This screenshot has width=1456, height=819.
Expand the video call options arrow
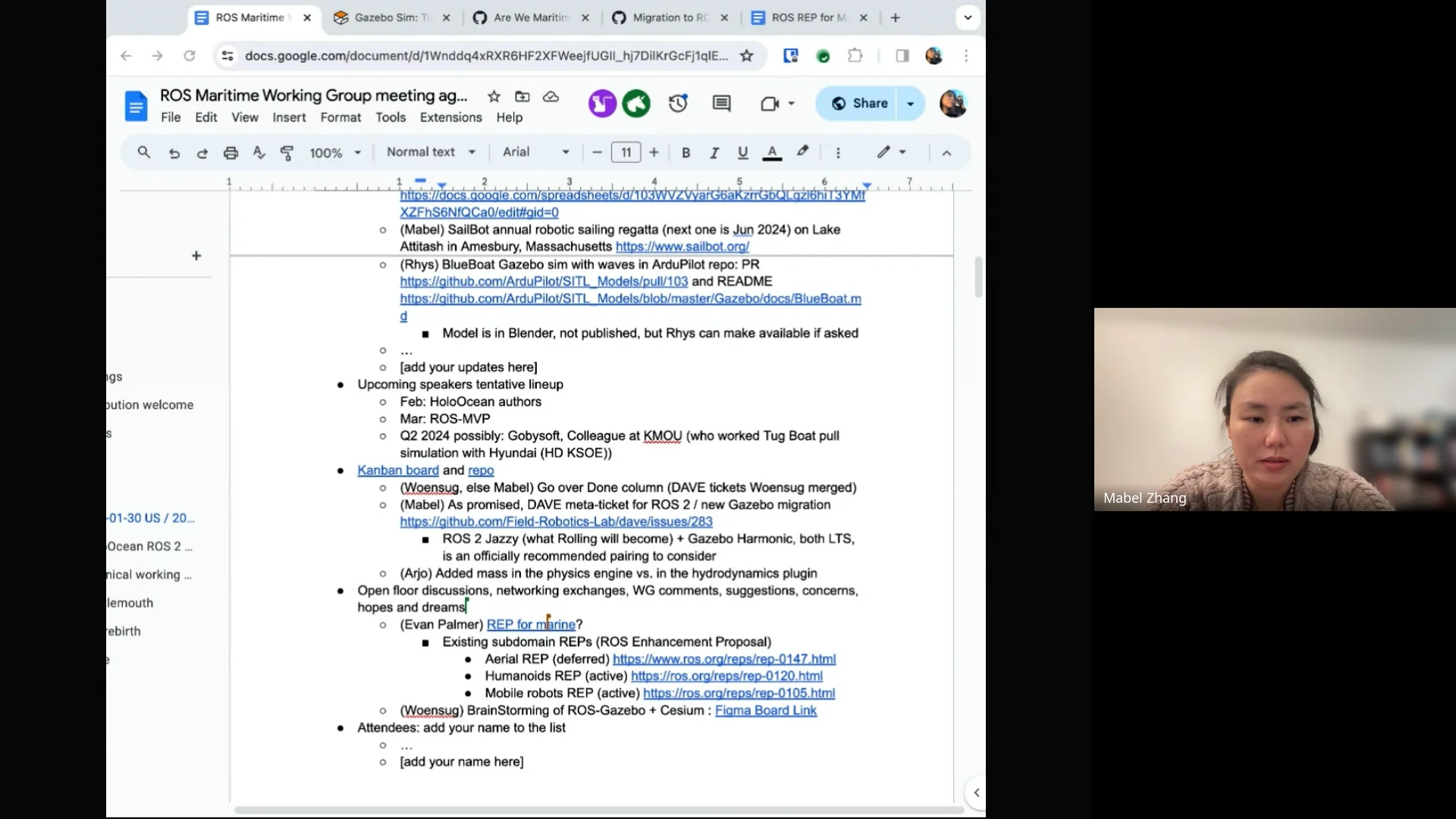click(x=792, y=103)
